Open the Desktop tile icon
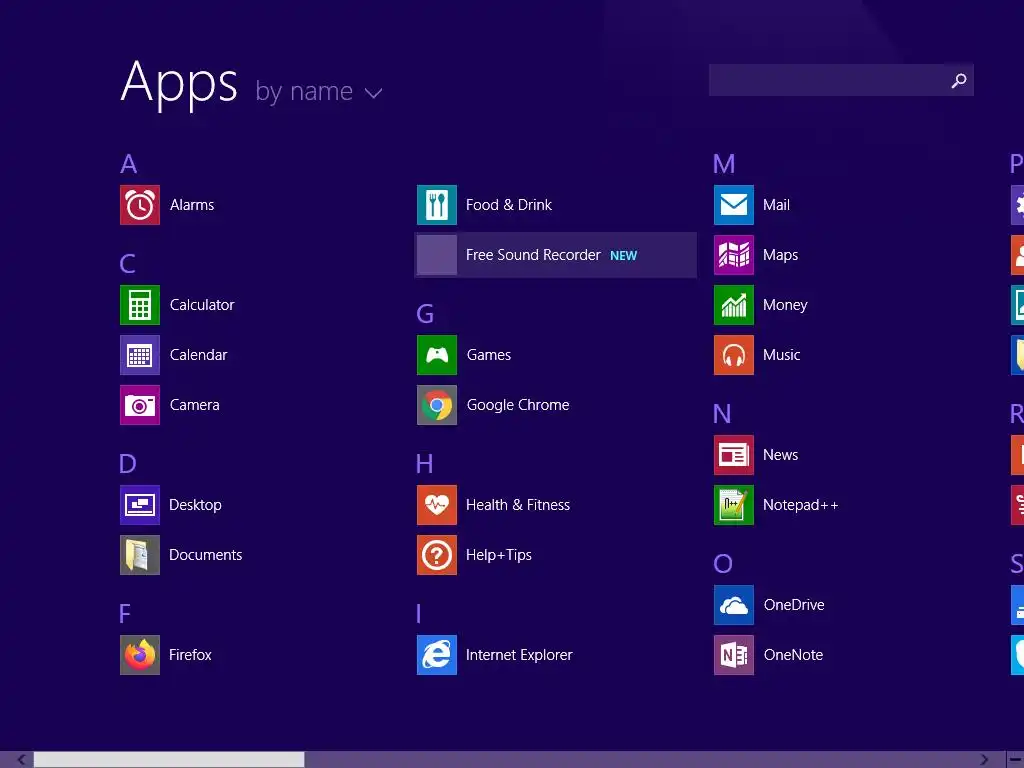1024x768 pixels. tap(140, 505)
